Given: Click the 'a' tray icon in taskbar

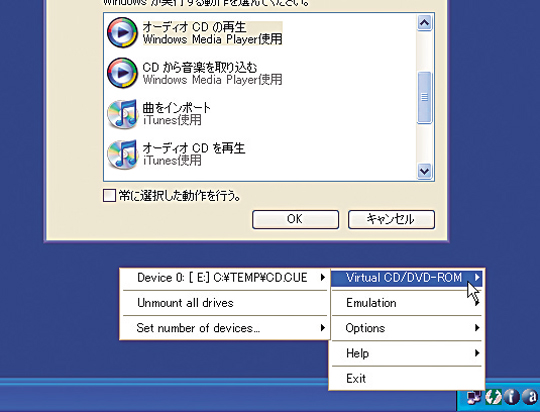Looking at the screenshot, I should pos(530,397).
